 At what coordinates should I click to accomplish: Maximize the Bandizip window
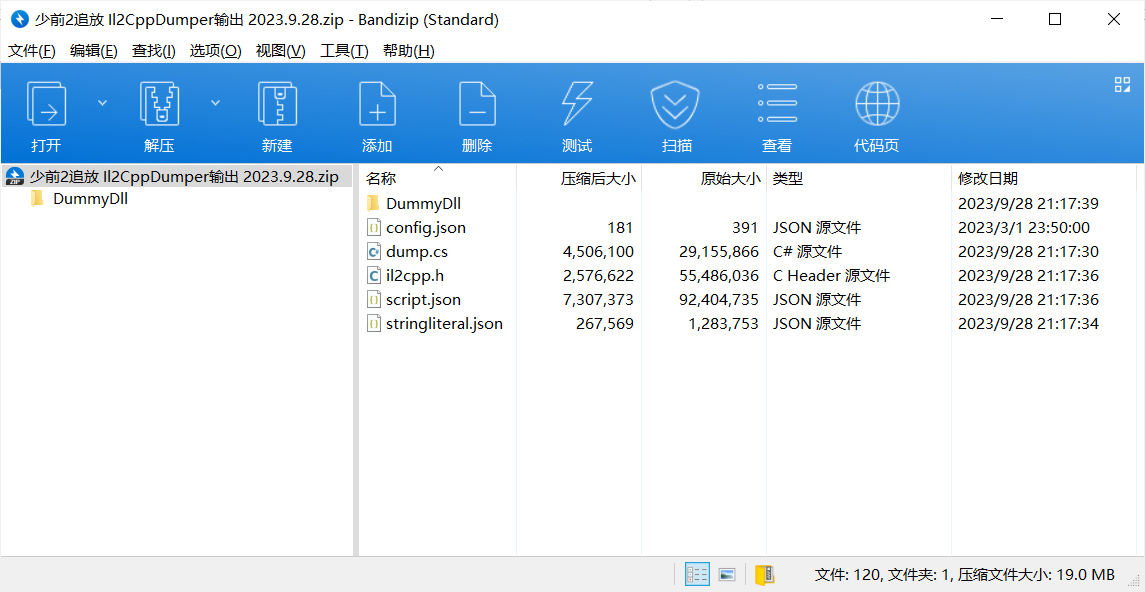click(x=1054, y=20)
